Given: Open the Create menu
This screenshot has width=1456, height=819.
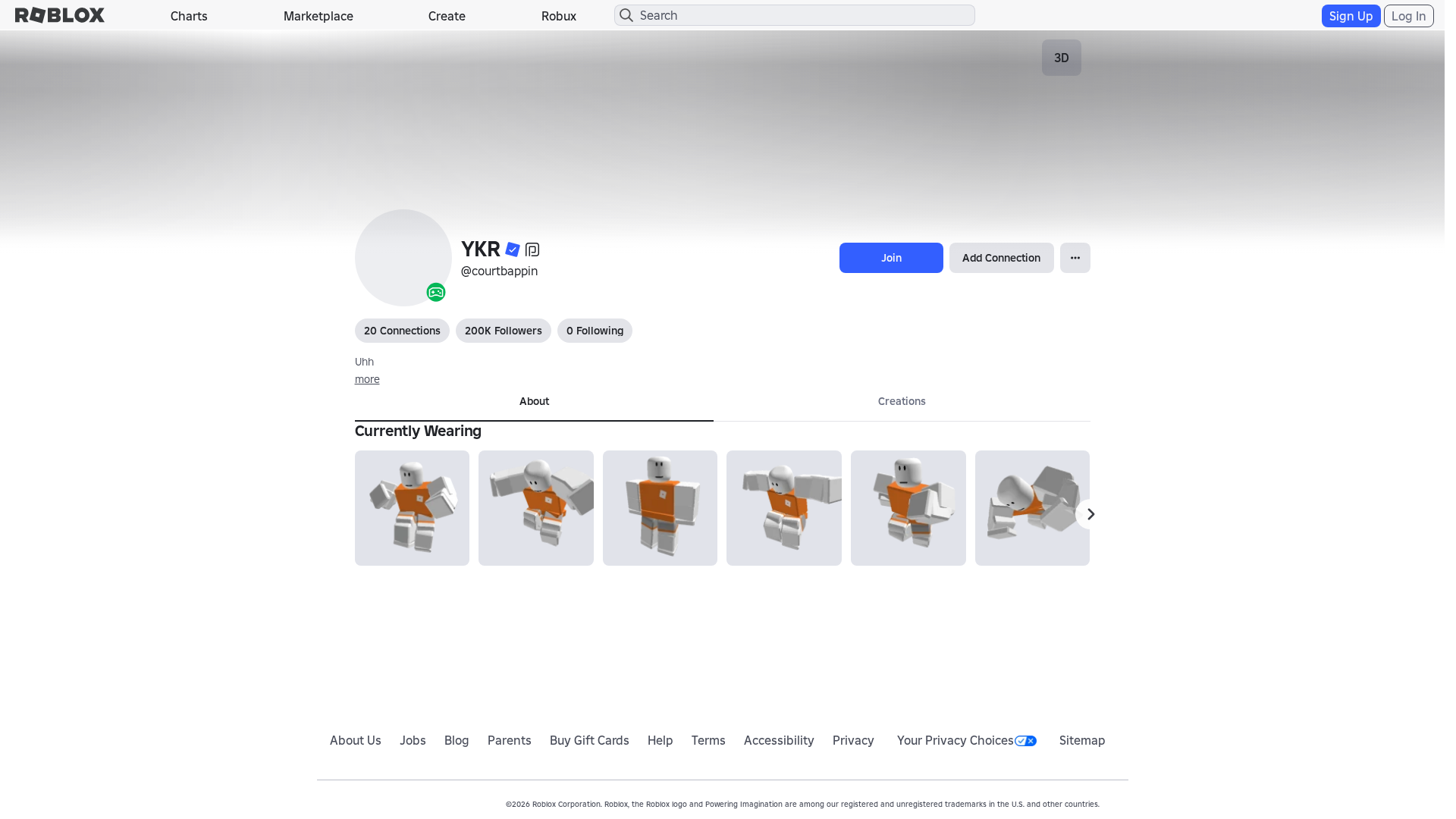Looking at the screenshot, I should coord(447,16).
